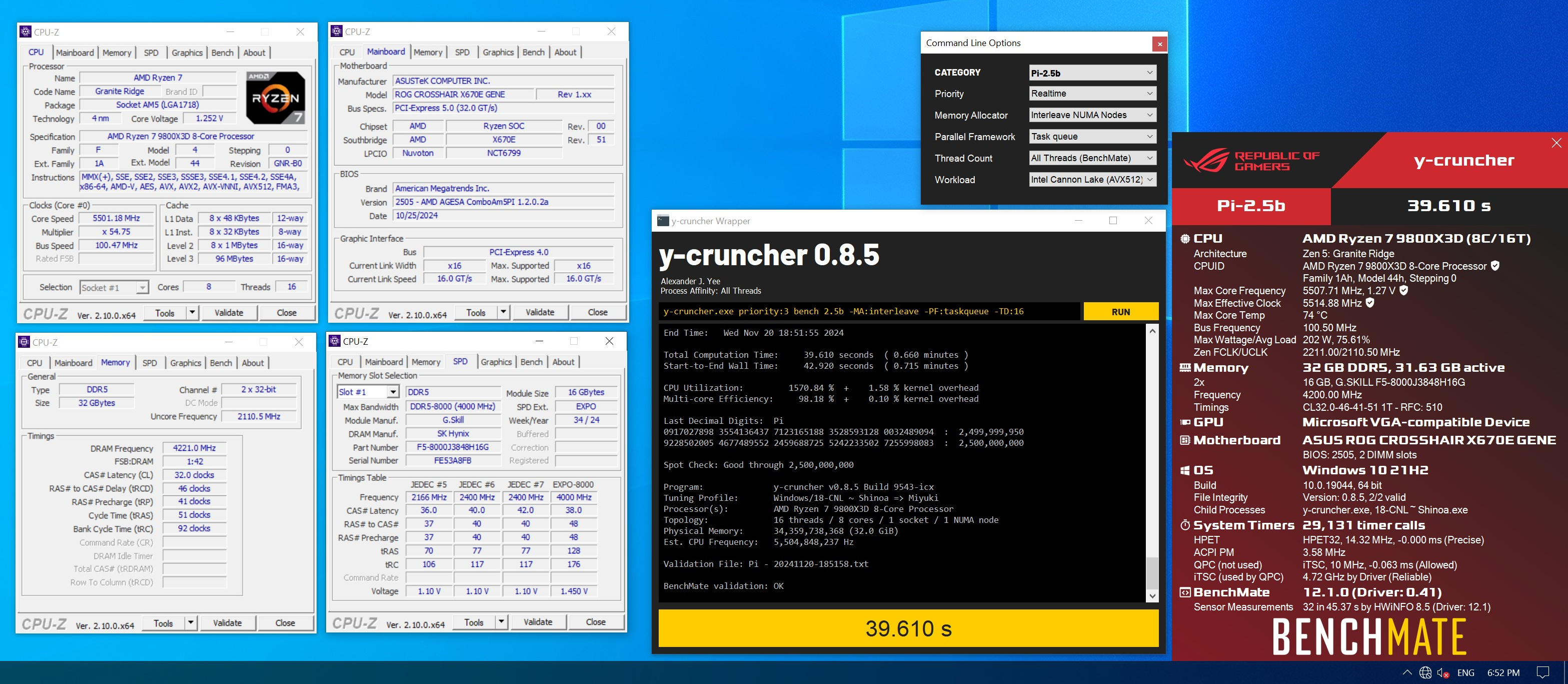The height and width of the screenshot is (684, 1568).
Task: Close the Command Line Options dialog
Action: 1159,44
